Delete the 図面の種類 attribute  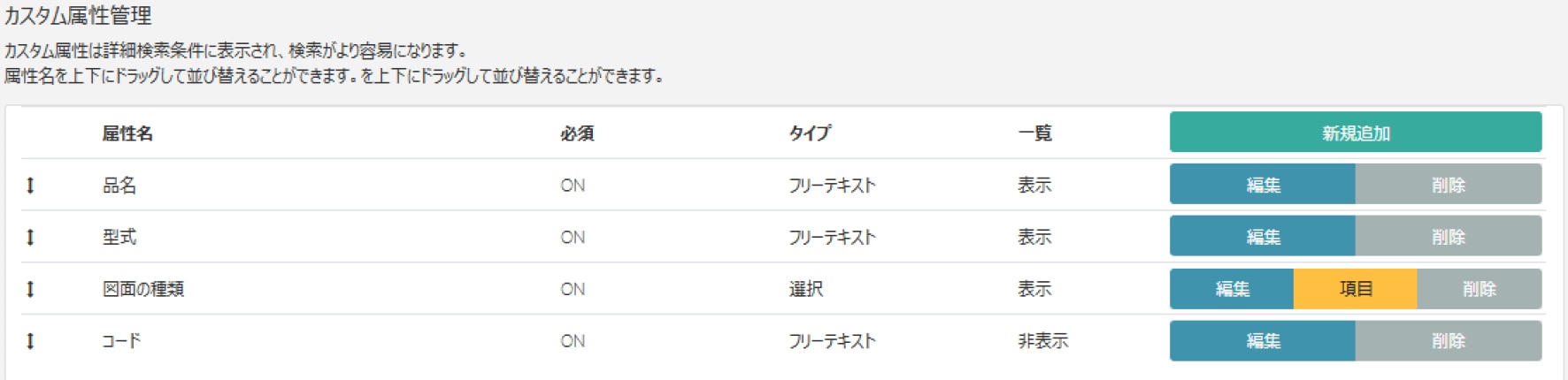click(1479, 289)
